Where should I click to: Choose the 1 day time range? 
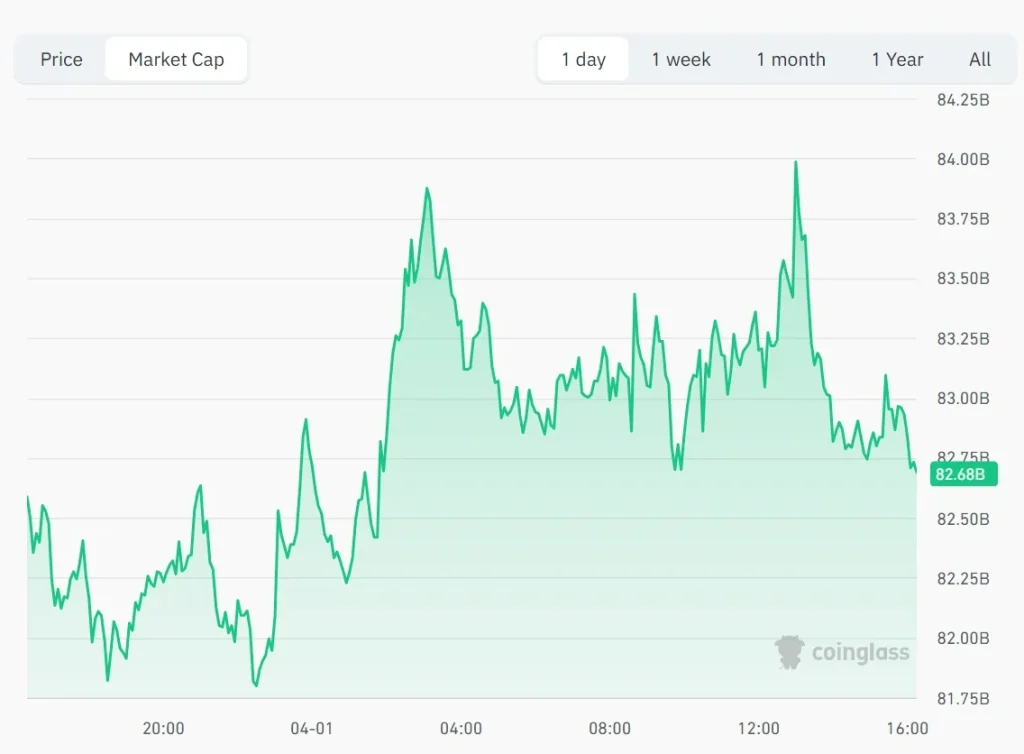pyautogui.click(x=583, y=60)
